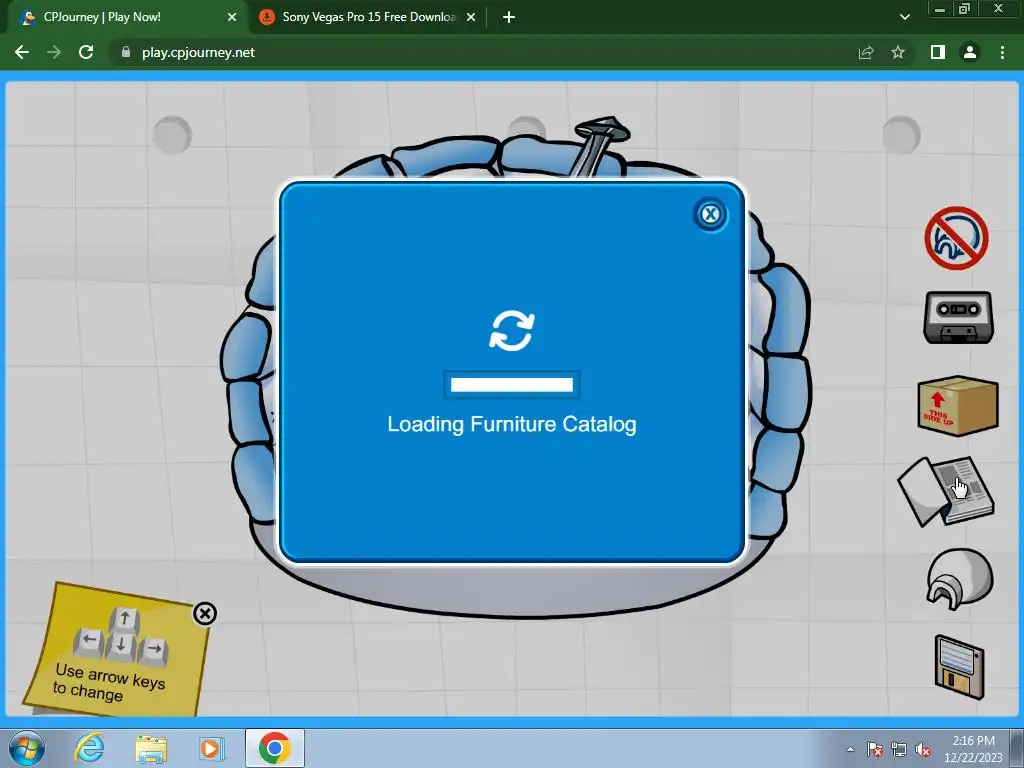Open the cardboard box furniture storage icon
Image resolution: width=1024 pixels, height=768 pixels.
957,406
